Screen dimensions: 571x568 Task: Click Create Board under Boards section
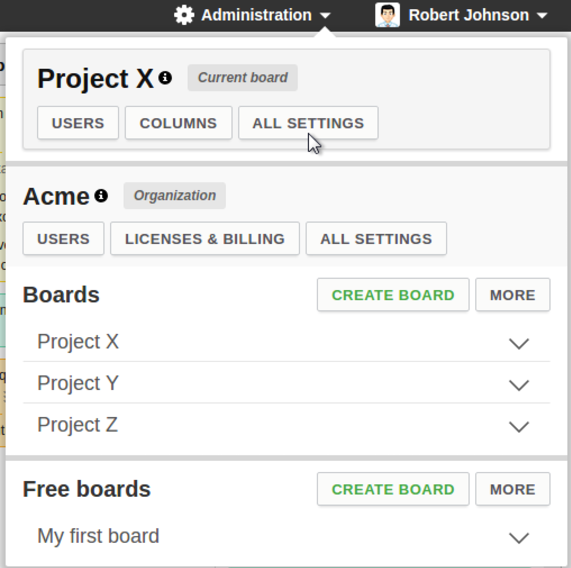click(393, 295)
